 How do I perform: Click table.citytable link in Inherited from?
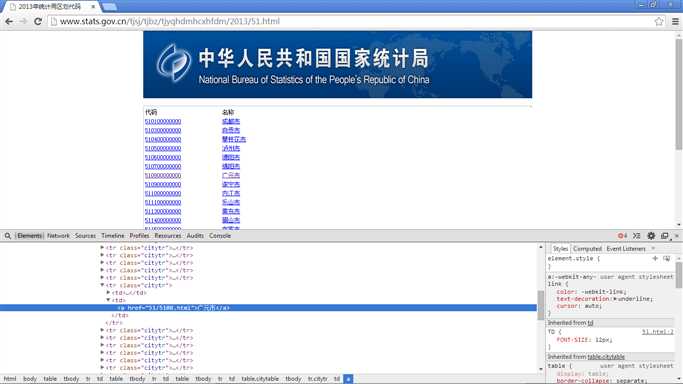(x=606, y=357)
